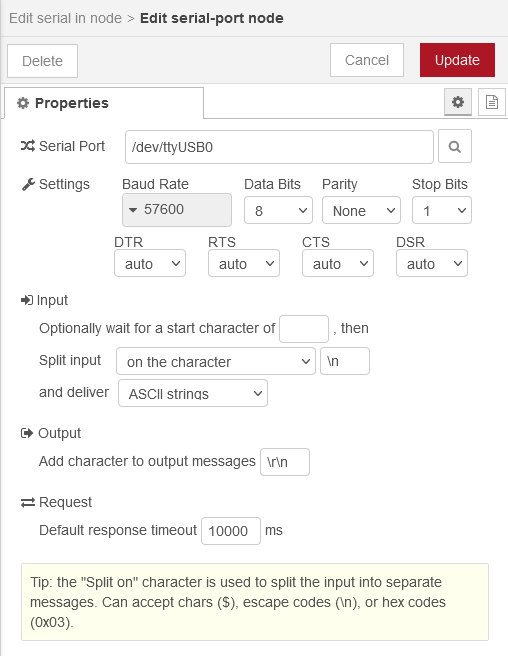
Task: Open node description document icon
Action: [492, 102]
